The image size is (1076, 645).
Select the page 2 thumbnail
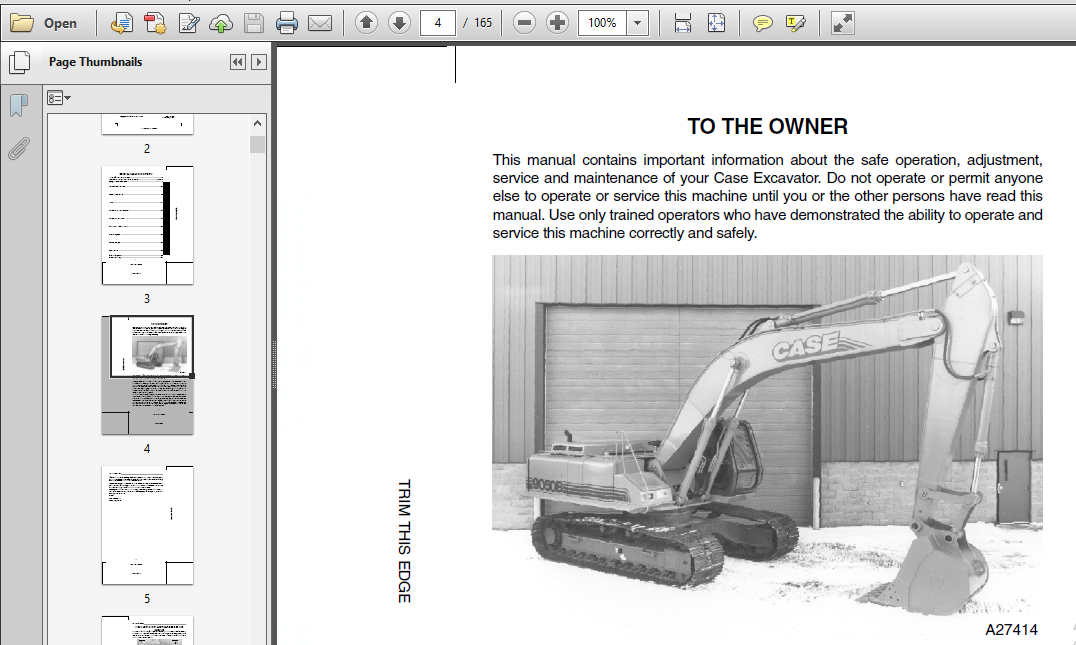(x=148, y=124)
